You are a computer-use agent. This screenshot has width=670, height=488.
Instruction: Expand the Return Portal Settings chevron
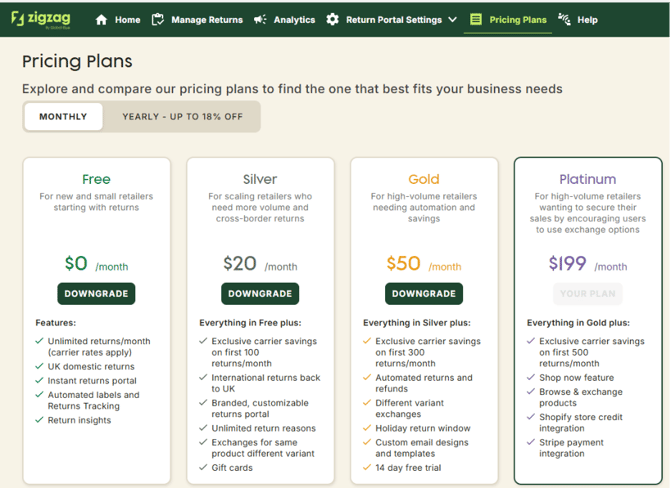(x=453, y=20)
